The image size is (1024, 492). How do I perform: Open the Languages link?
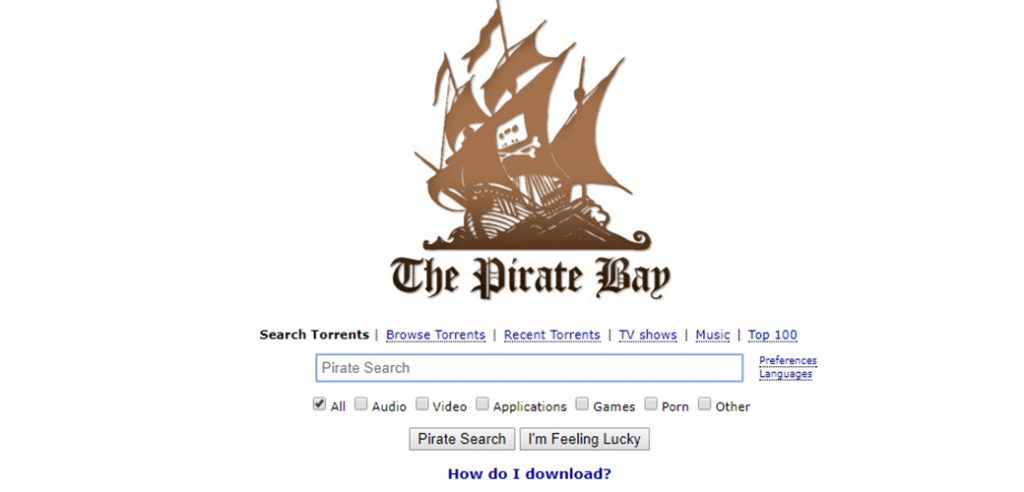click(786, 374)
